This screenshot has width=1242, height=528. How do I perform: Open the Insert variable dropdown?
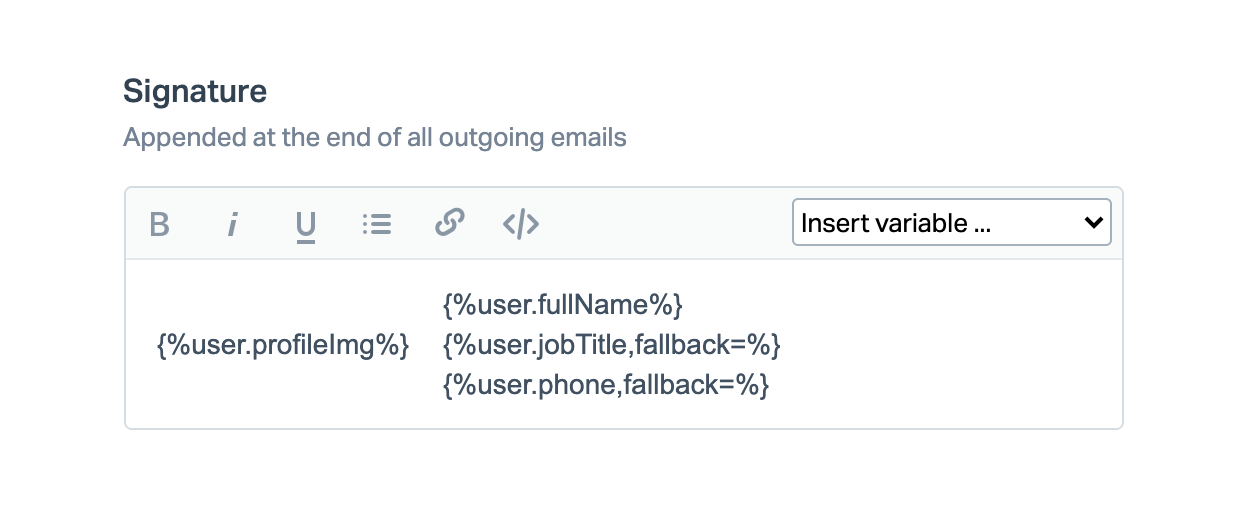(951, 223)
